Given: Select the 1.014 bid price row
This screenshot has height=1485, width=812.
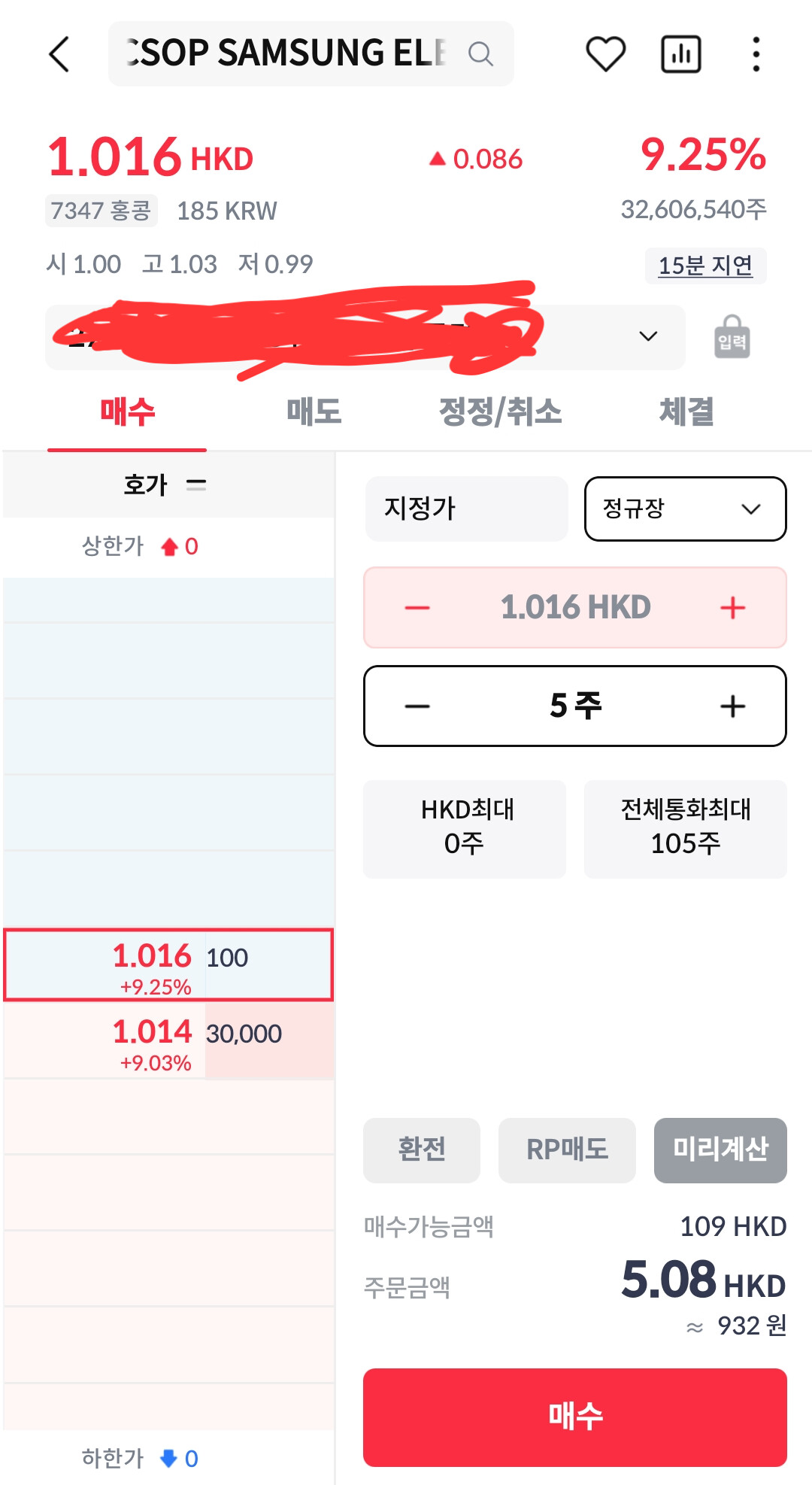Looking at the screenshot, I should (x=168, y=1041).
